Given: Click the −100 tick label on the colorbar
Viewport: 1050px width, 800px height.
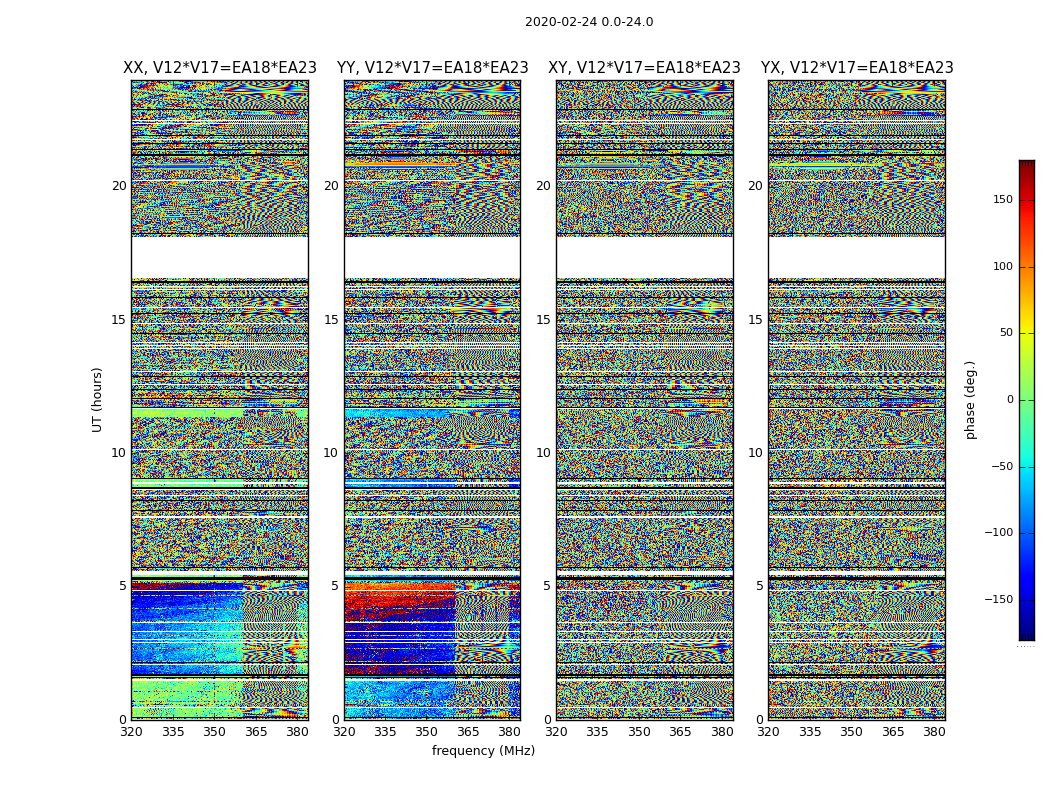Looking at the screenshot, I should [999, 532].
